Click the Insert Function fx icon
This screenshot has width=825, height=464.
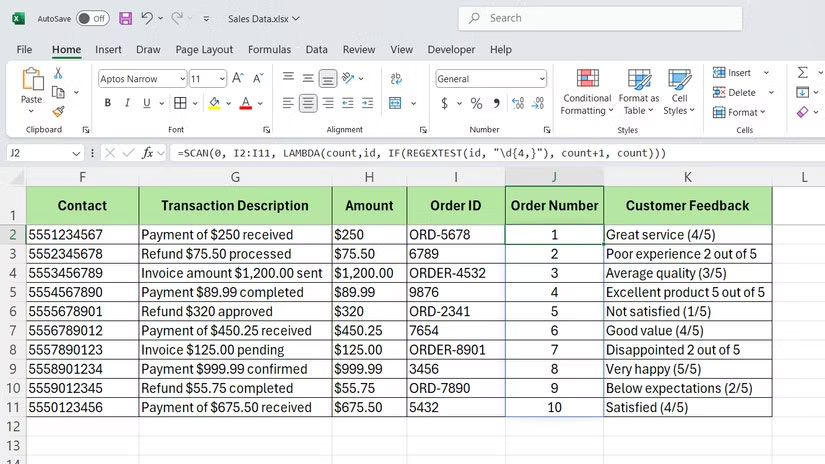(x=148, y=153)
